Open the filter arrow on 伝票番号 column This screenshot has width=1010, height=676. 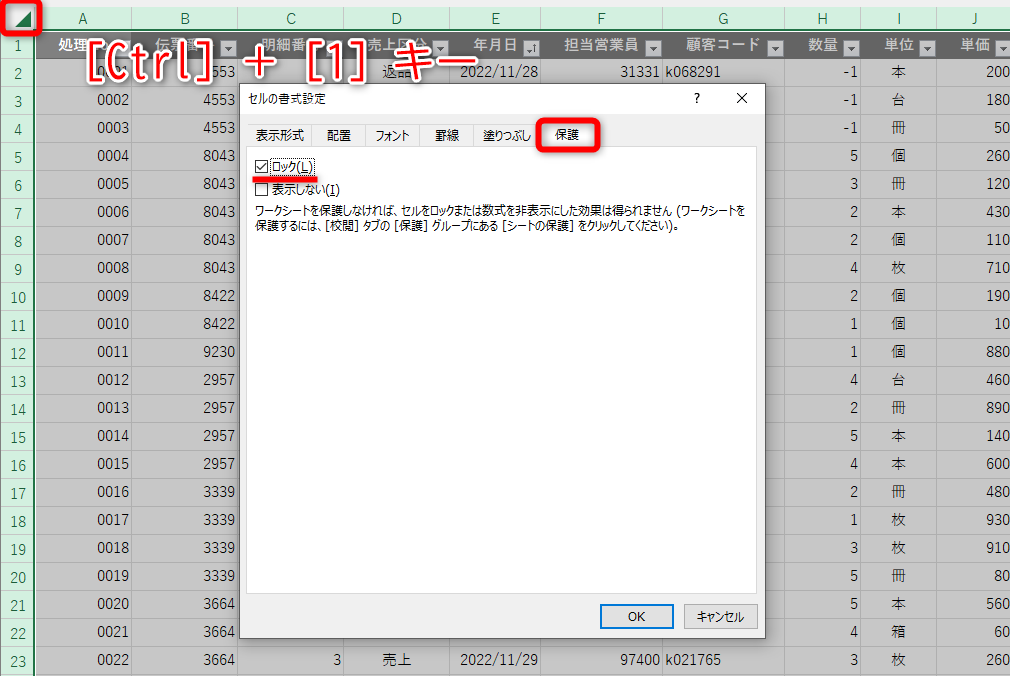(227, 47)
